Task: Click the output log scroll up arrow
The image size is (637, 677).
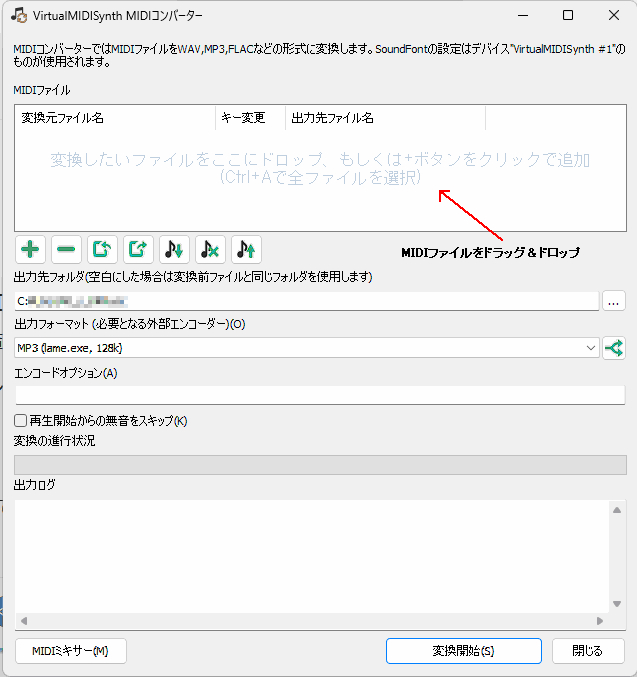Action: point(617,510)
